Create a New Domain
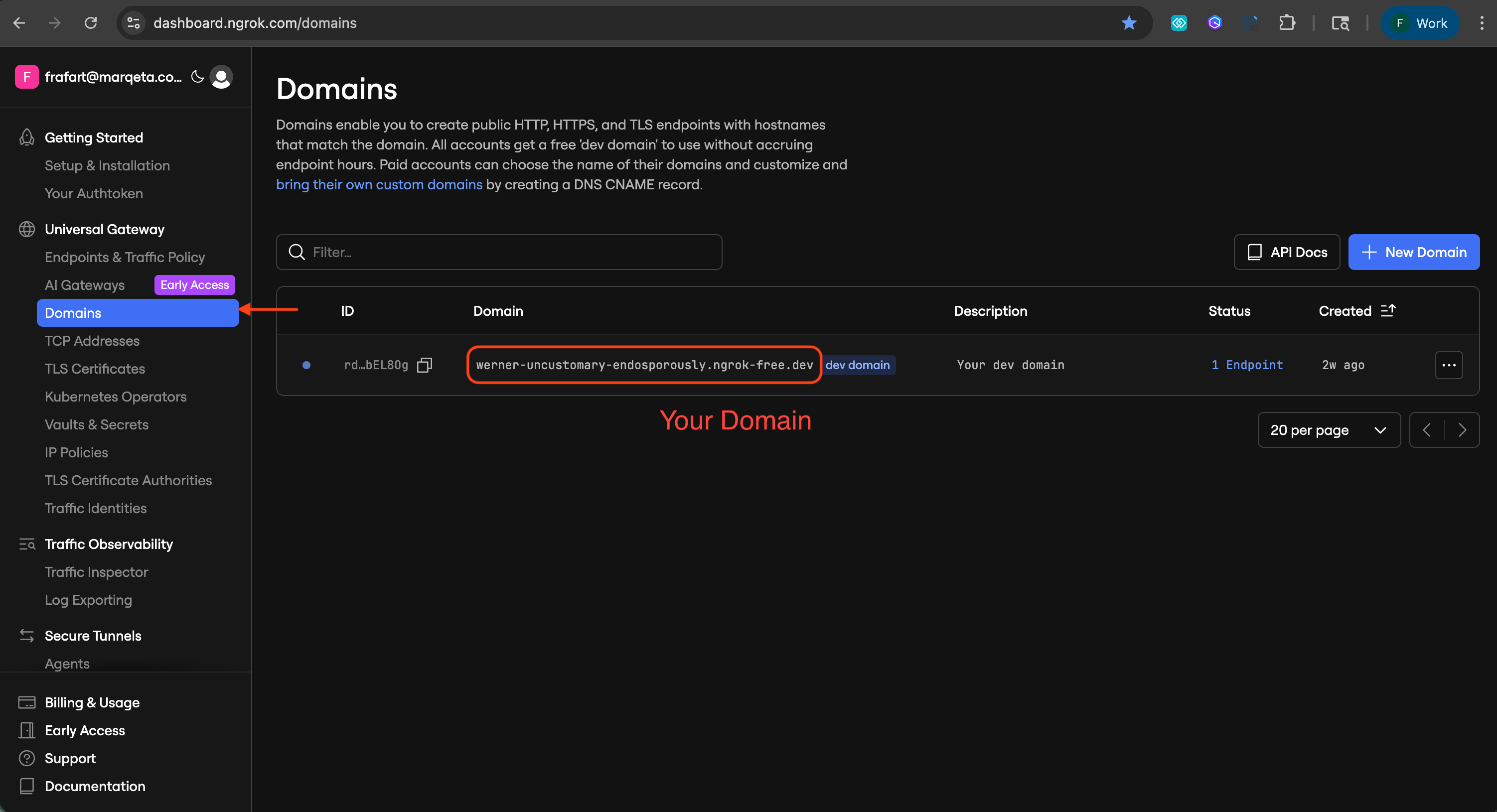 click(x=1413, y=252)
